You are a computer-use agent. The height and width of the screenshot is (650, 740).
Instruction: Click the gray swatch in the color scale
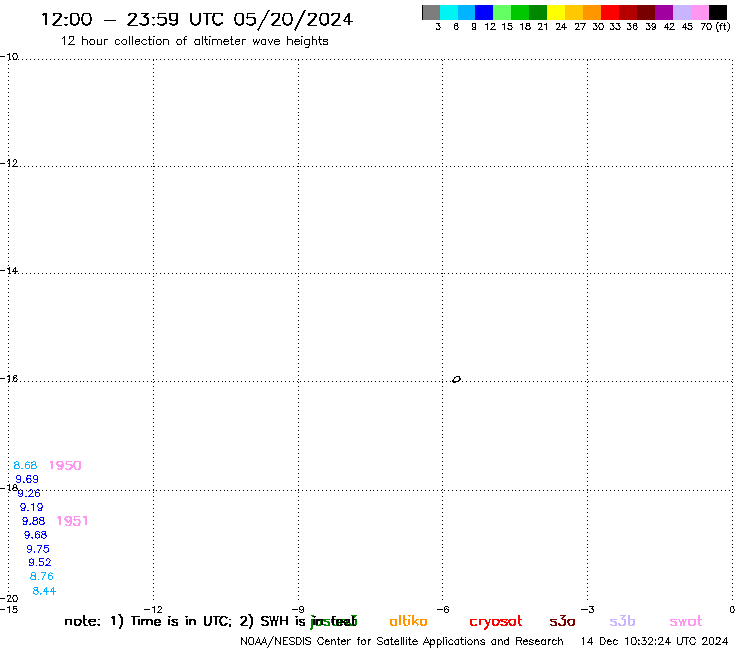pyautogui.click(x=431, y=12)
